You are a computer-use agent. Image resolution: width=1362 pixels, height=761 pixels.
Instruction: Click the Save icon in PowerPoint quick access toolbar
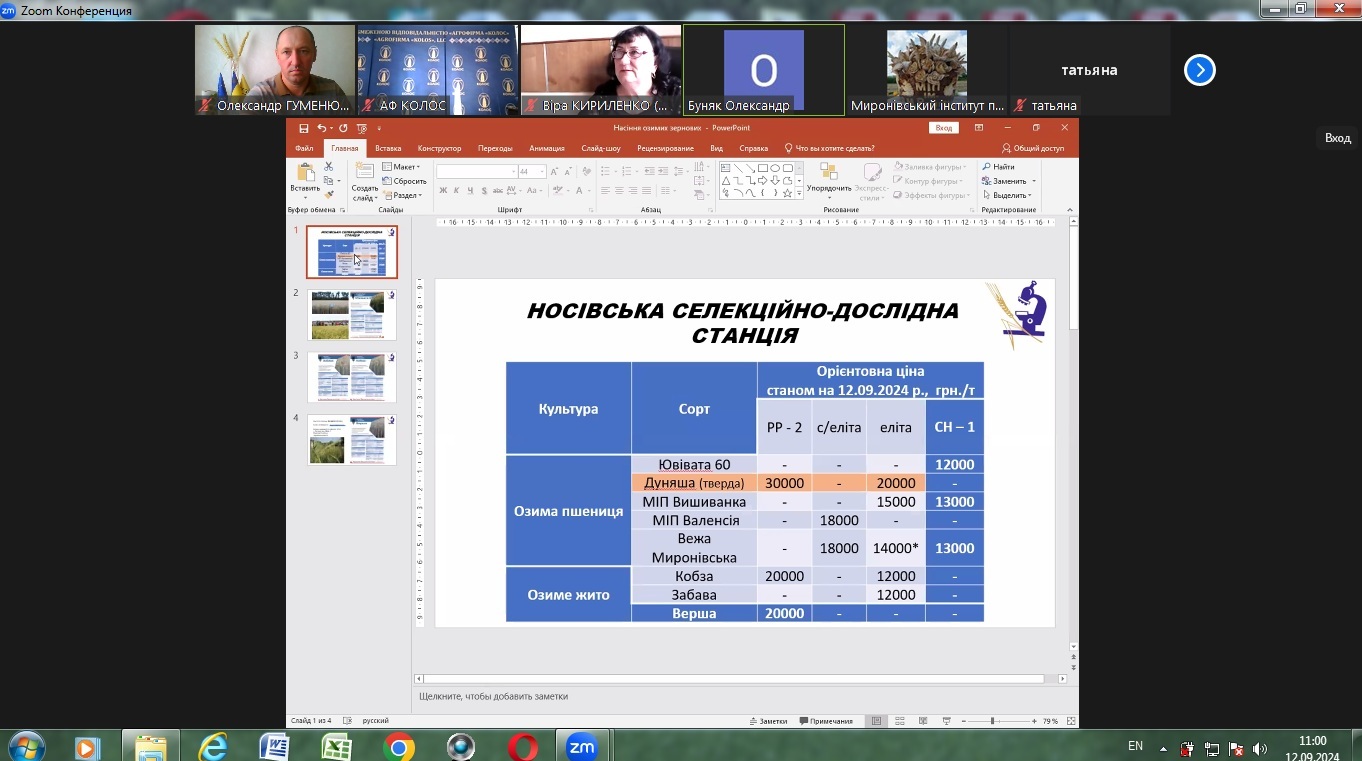304,128
